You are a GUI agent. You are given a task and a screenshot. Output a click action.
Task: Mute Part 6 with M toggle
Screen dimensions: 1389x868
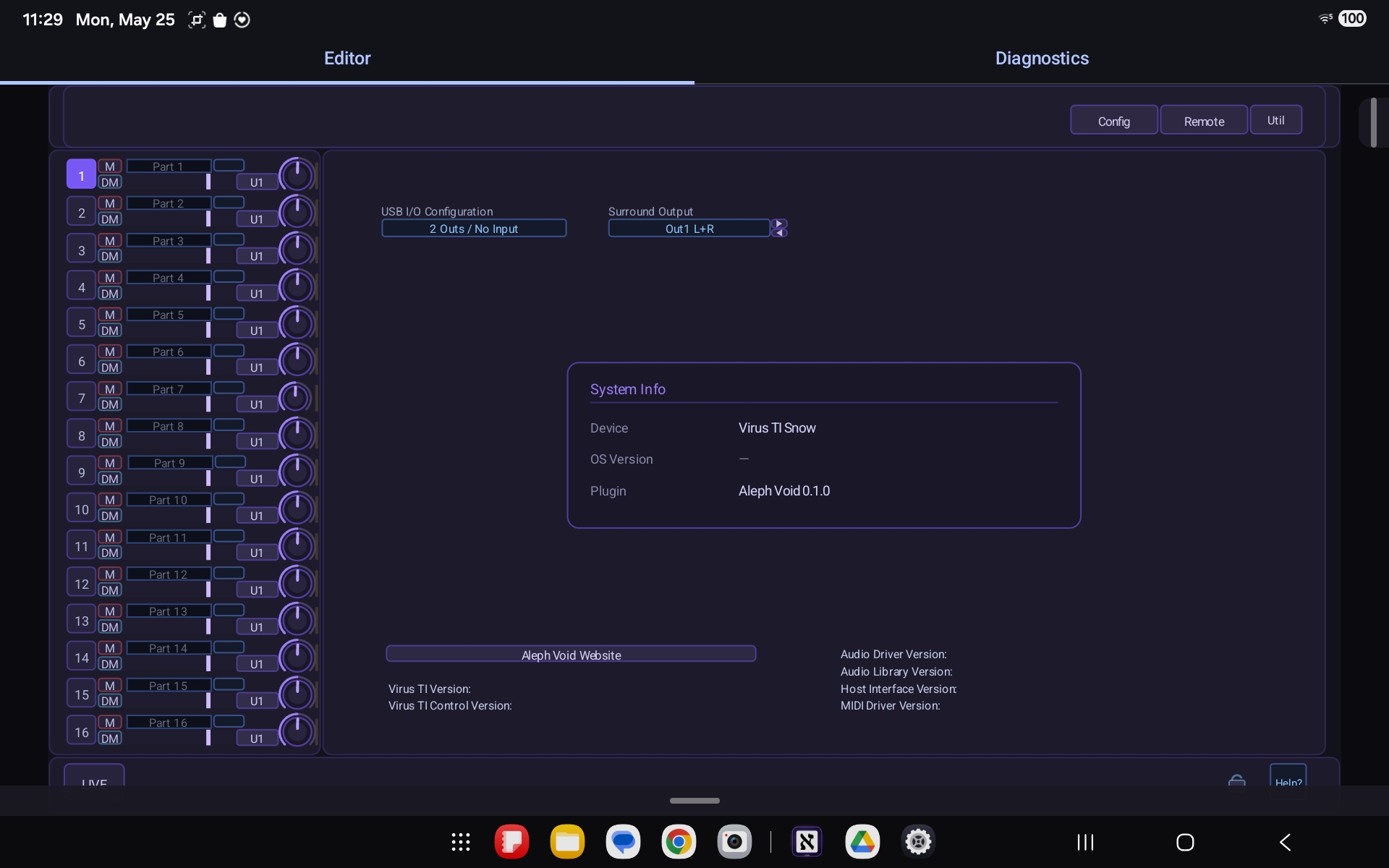click(110, 352)
